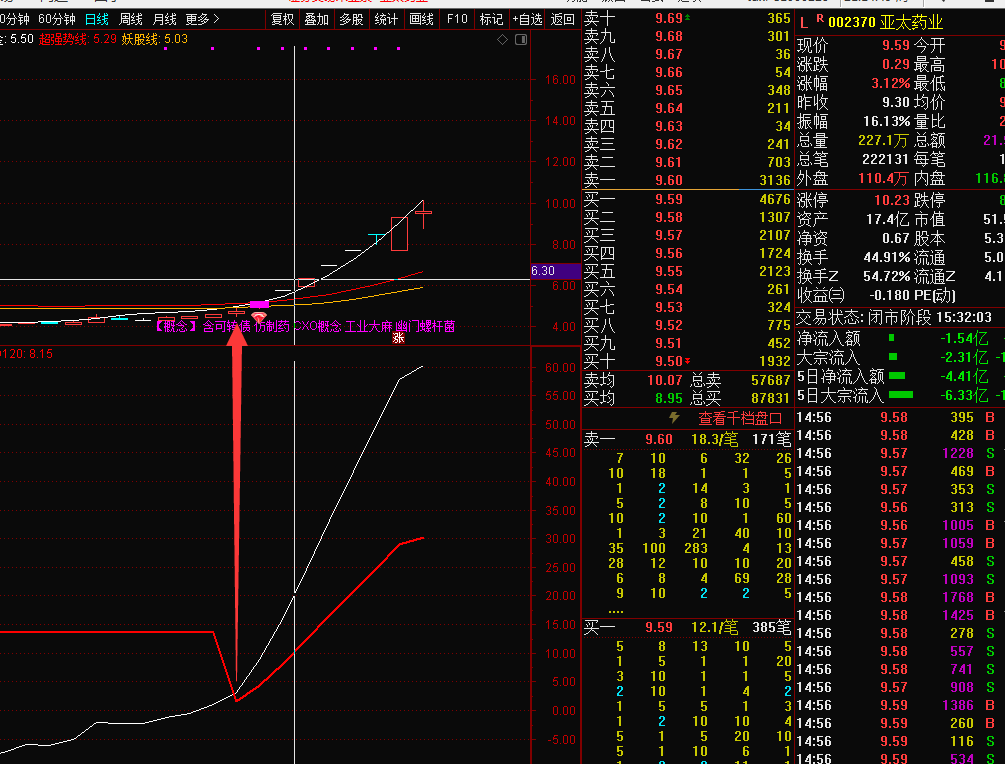Image resolution: width=1005 pixels, height=764 pixels.
Task: Click the 卖十 price 9.69
Action: (669, 19)
